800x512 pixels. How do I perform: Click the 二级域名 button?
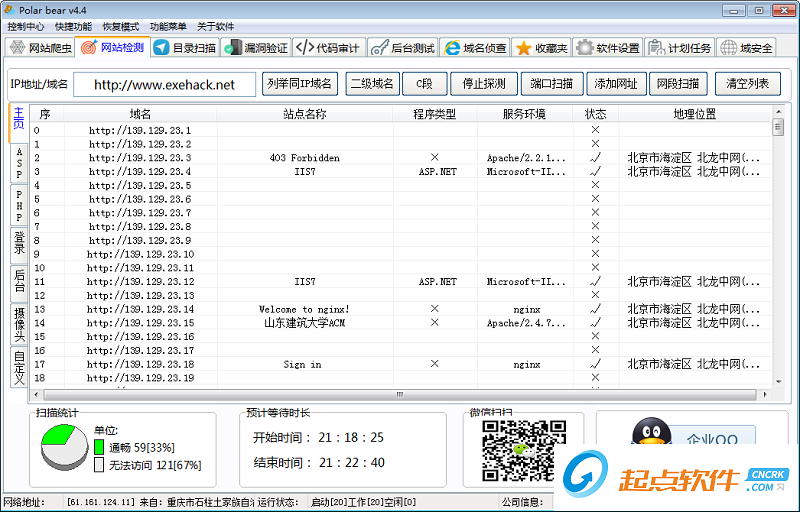(372, 84)
